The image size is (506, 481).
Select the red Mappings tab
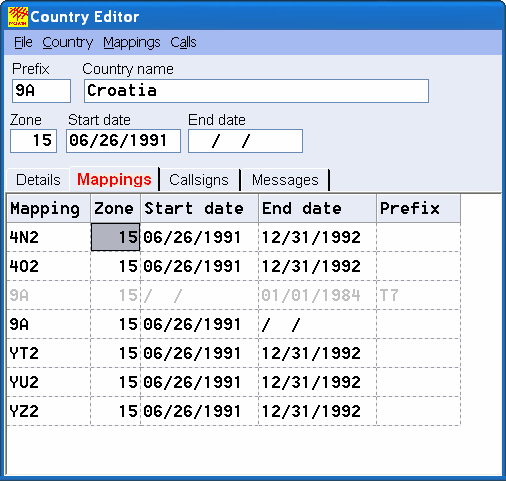(x=114, y=179)
